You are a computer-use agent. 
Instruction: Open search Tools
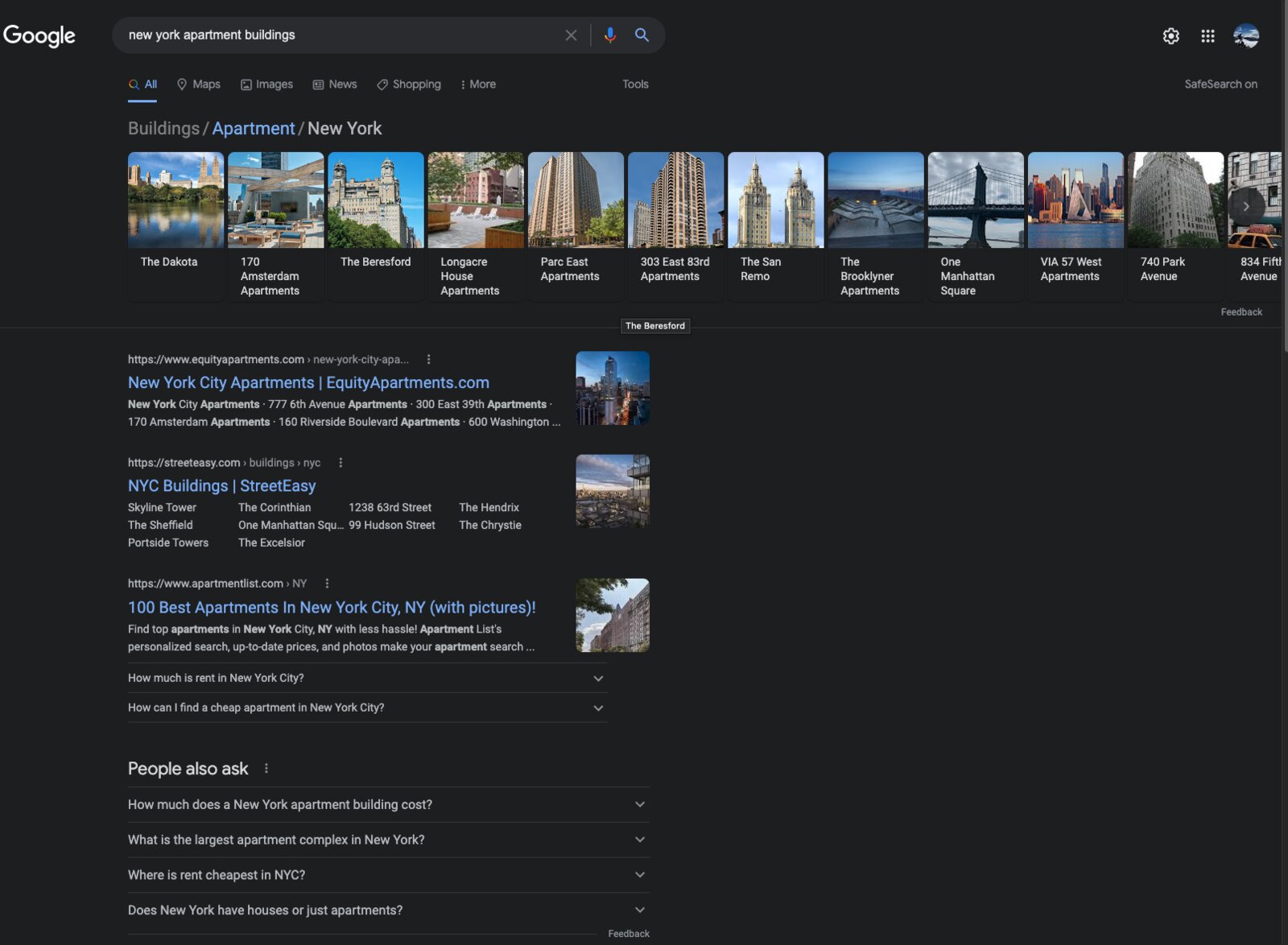click(x=635, y=85)
